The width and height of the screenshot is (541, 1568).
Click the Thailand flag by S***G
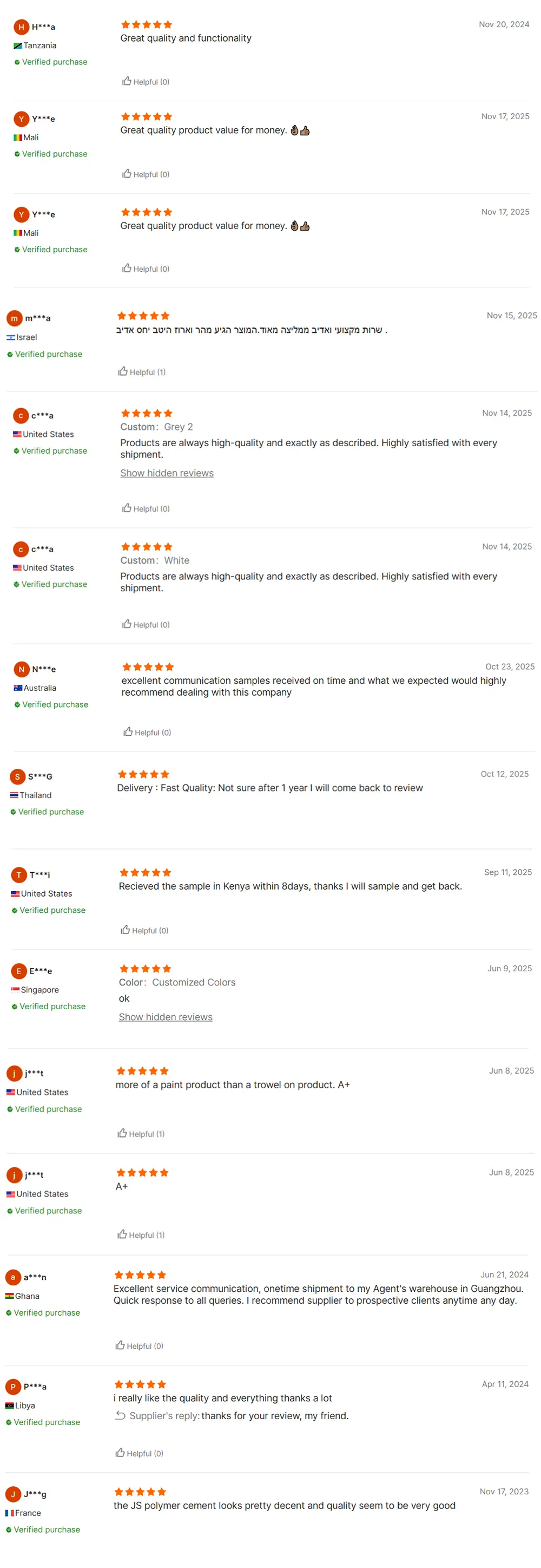point(14,795)
